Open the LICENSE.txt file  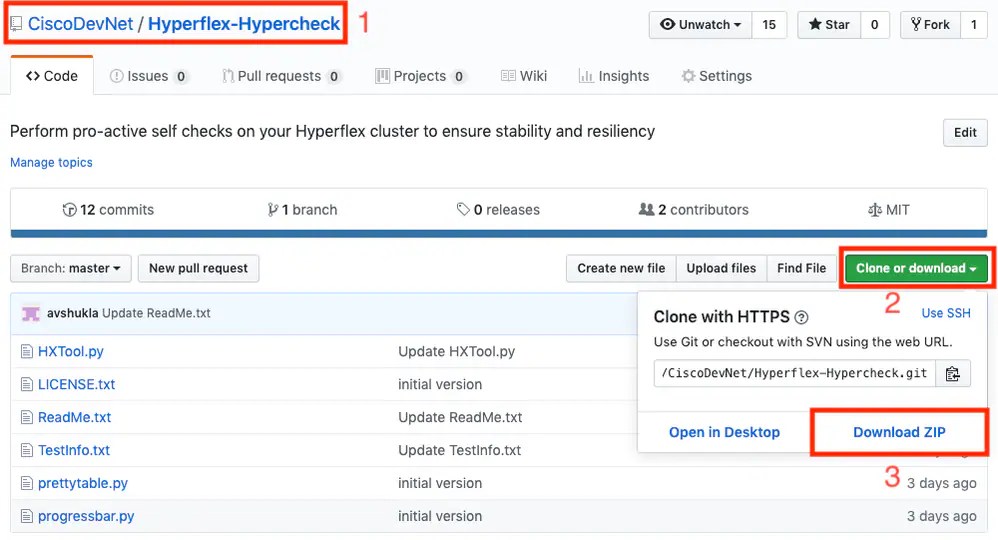pos(76,385)
